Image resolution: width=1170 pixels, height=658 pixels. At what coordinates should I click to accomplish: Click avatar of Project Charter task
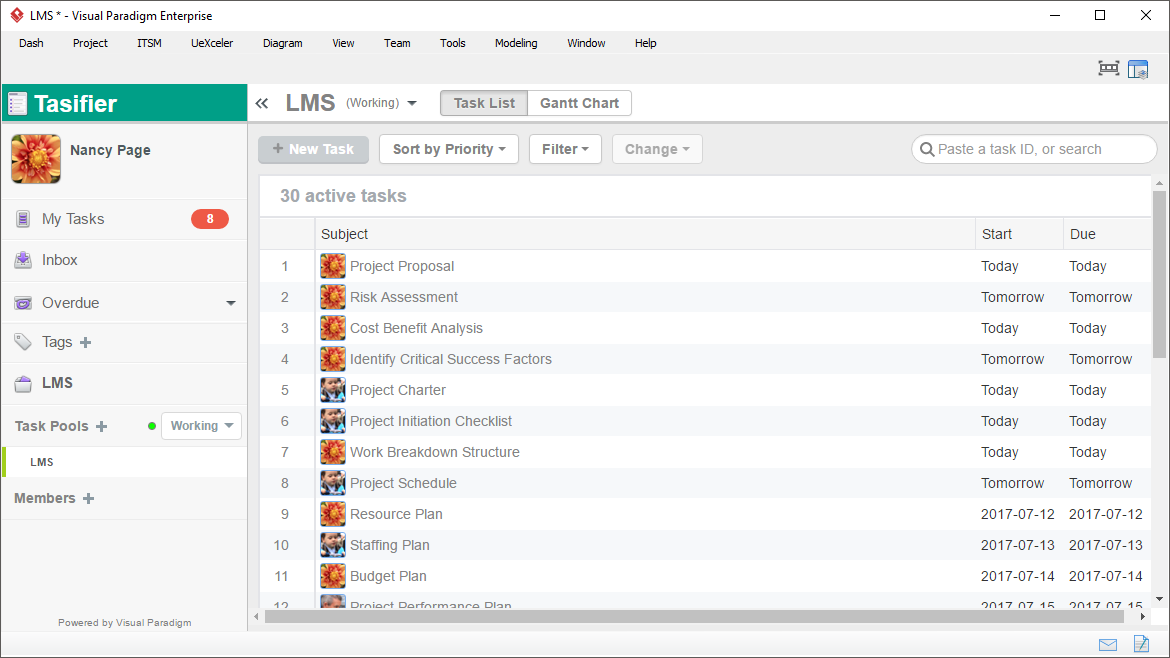click(333, 389)
